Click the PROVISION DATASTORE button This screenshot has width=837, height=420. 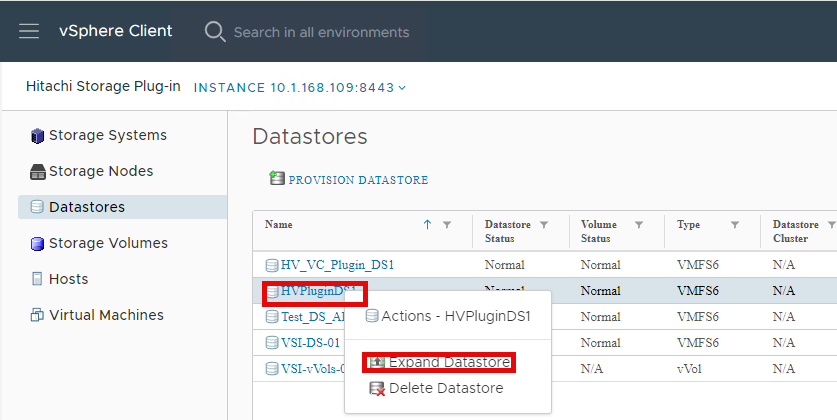pos(358,180)
